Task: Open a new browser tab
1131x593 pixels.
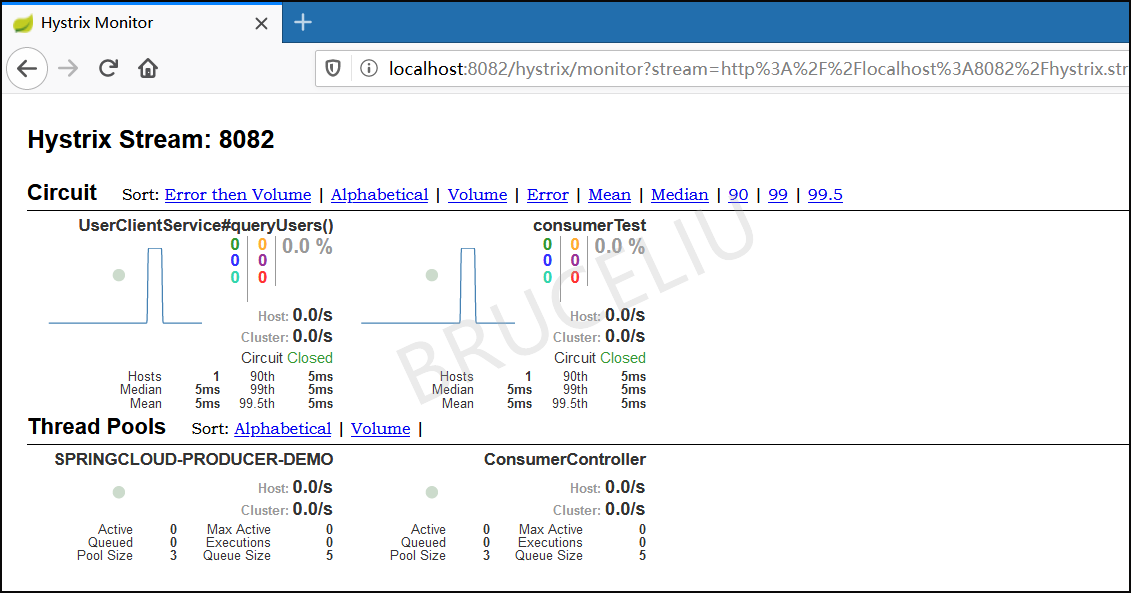Action: [303, 22]
